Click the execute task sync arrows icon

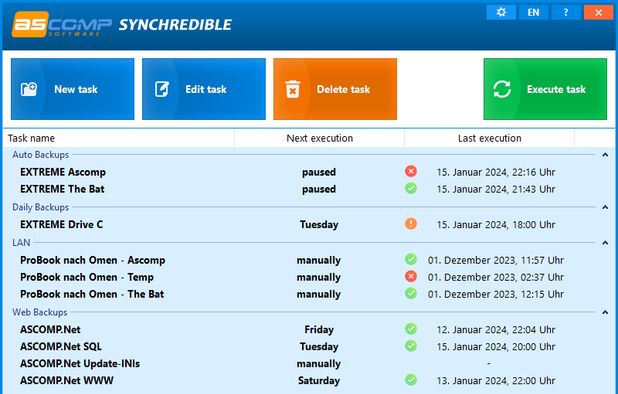[502, 89]
